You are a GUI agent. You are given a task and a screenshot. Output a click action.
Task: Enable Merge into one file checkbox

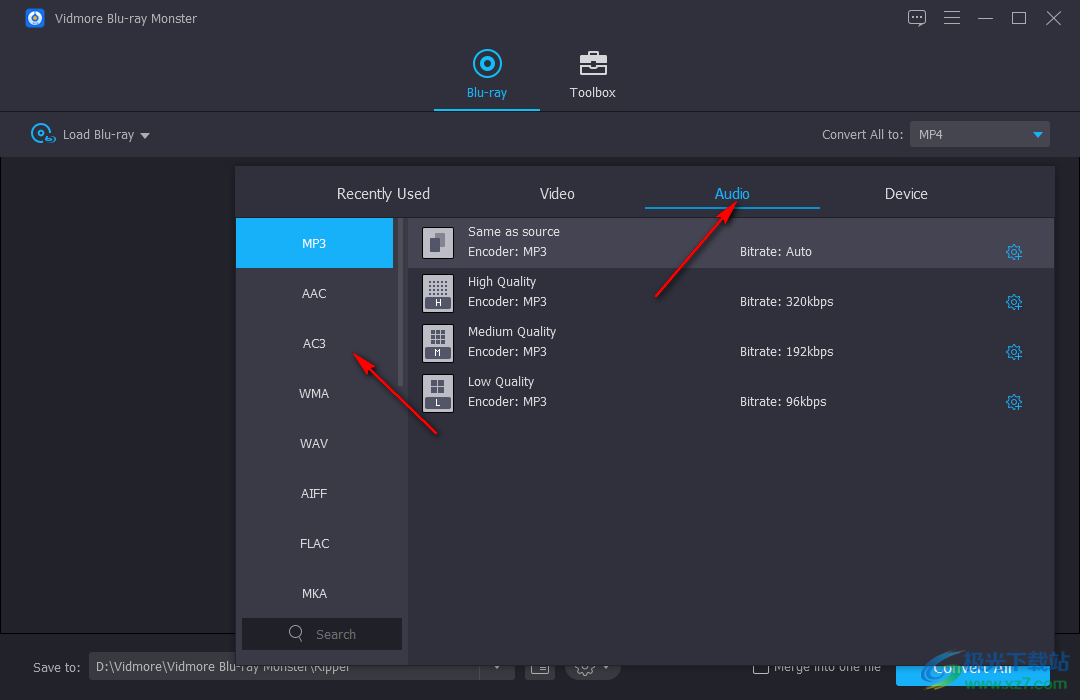click(761, 667)
